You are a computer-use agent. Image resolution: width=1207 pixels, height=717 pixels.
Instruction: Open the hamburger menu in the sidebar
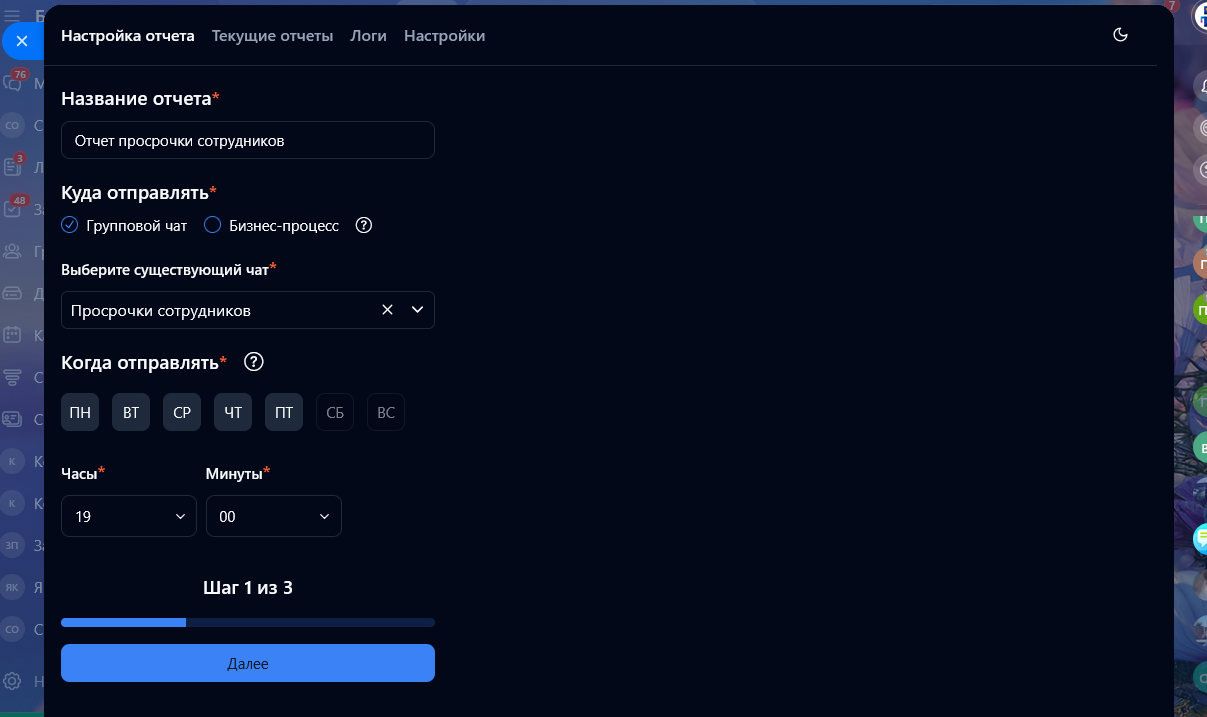(x=12, y=15)
